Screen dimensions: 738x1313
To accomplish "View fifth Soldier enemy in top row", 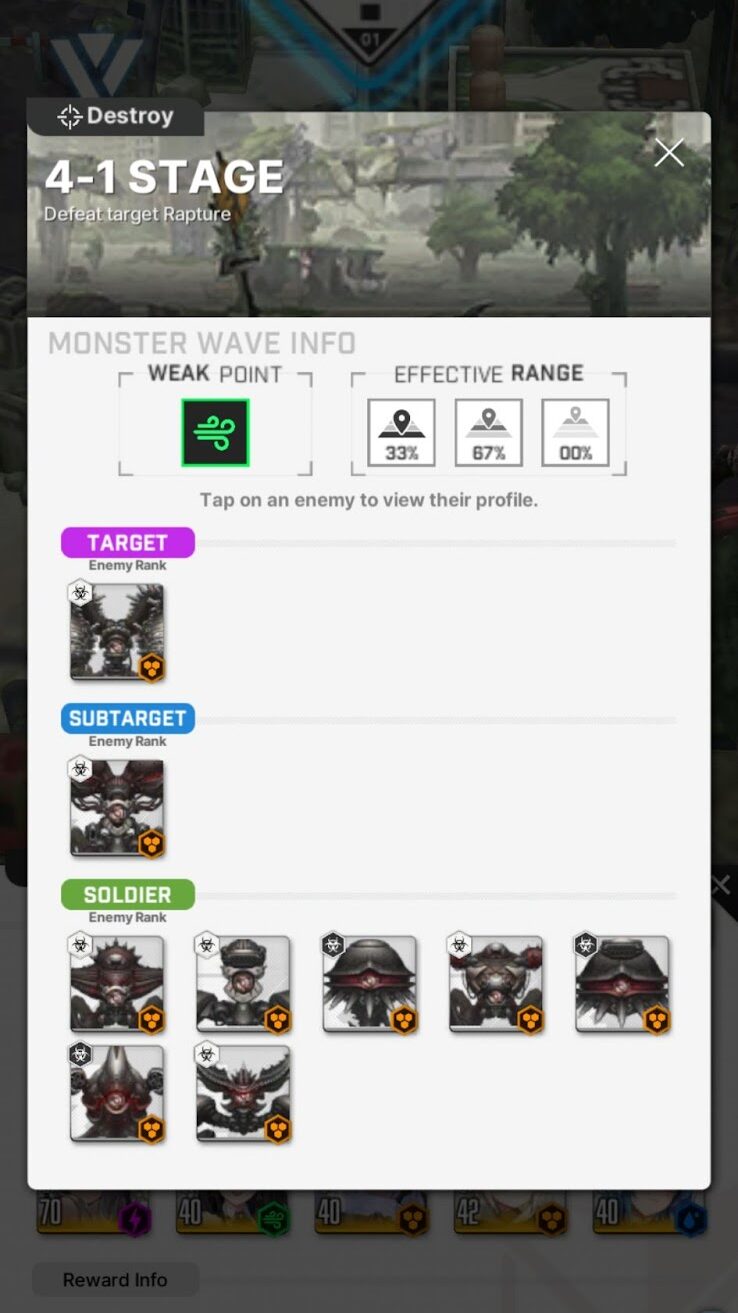I will (622, 984).
